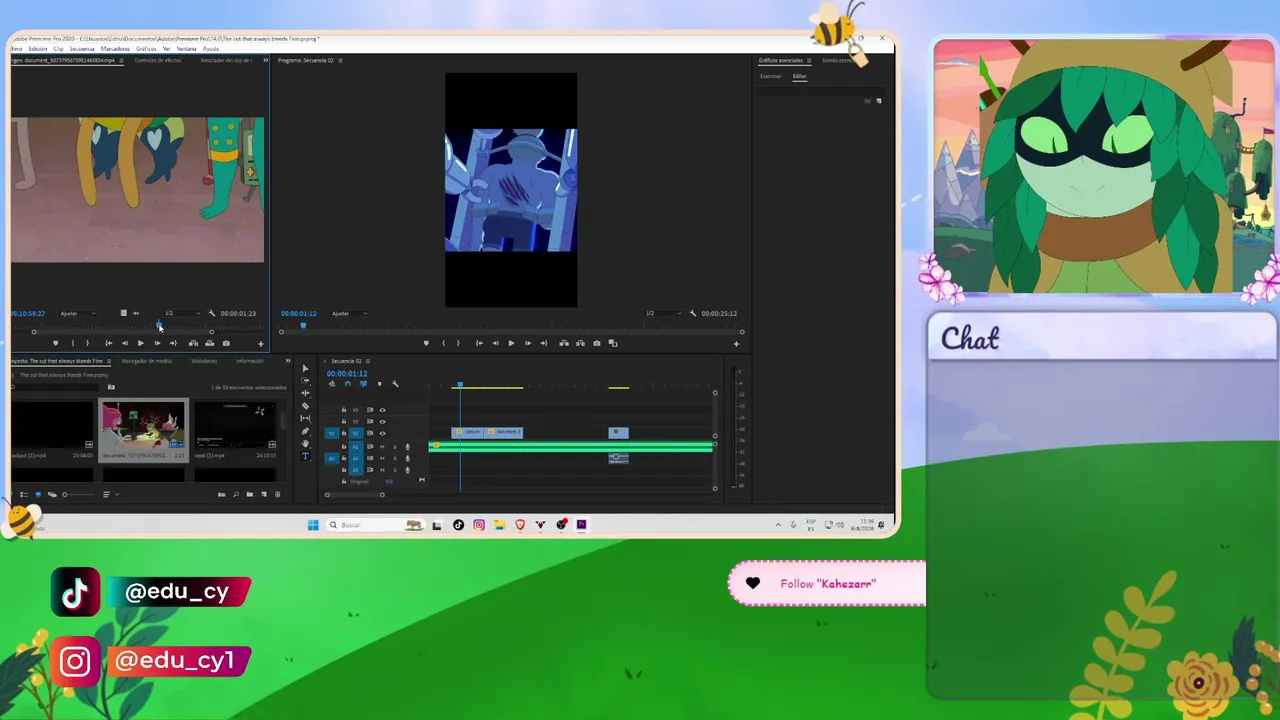Open Program monitor settings wrench

(x=692, y=313)
